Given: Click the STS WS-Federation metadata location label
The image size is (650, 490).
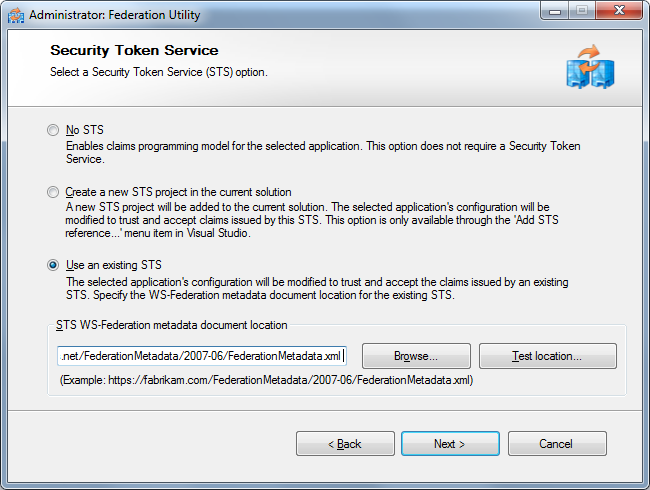Looking at the screenshot, I should [x=170, y=325].
